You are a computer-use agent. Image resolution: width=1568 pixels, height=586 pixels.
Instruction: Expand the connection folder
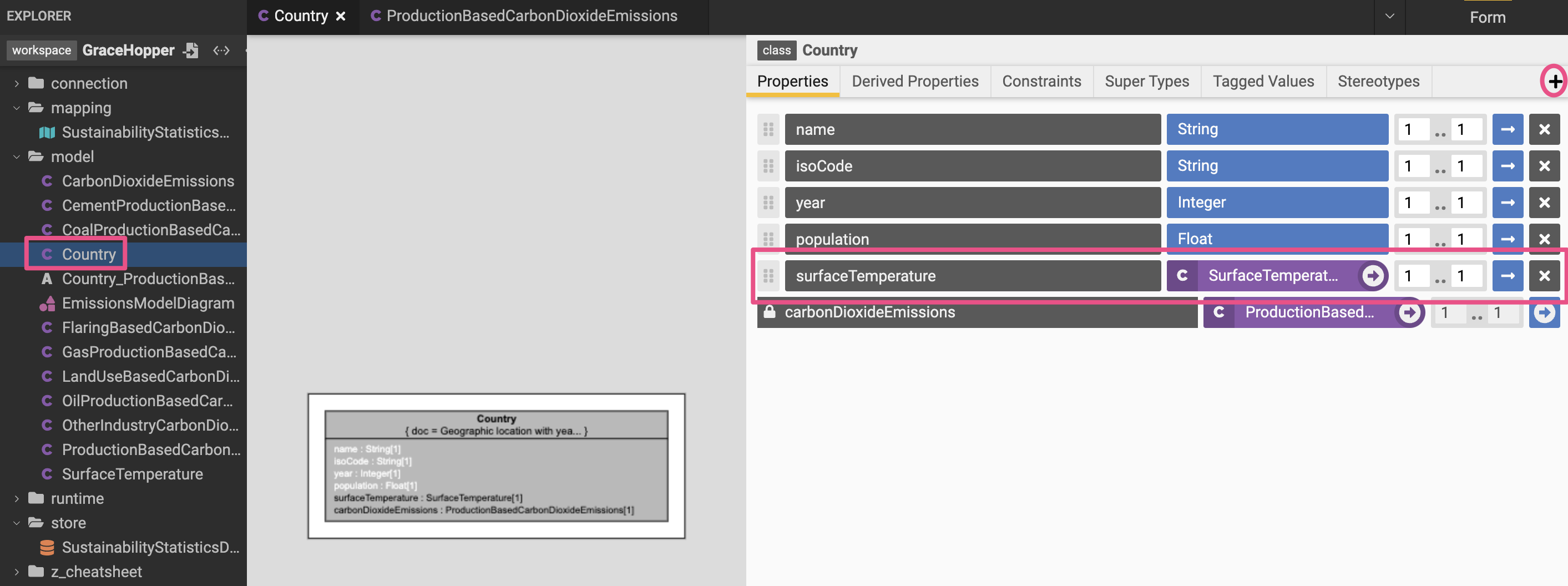(x=17, y=83)
